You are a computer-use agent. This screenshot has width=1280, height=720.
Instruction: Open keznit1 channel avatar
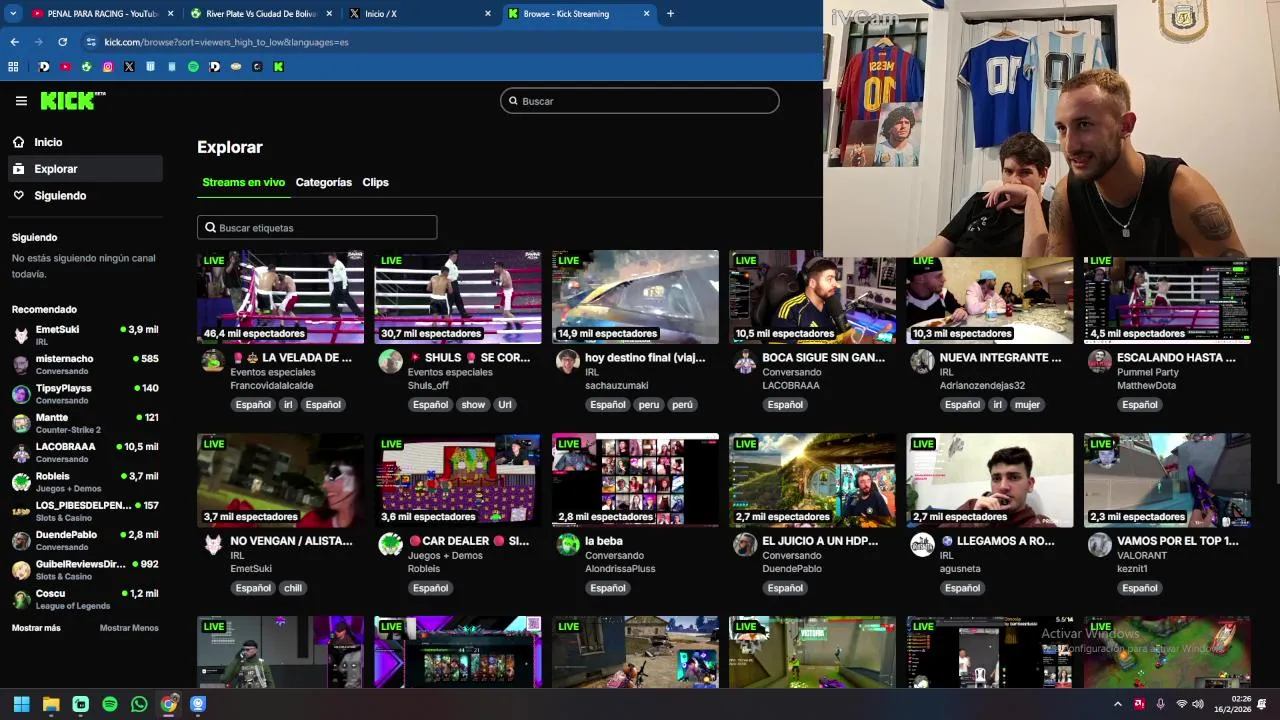tap(1100, 544)
